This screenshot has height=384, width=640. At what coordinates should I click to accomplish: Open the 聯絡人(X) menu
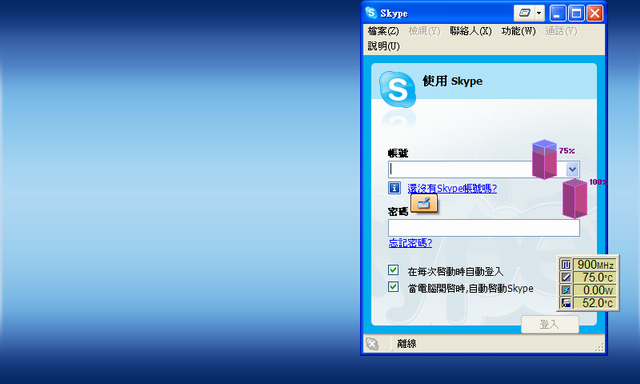point(471,31)
